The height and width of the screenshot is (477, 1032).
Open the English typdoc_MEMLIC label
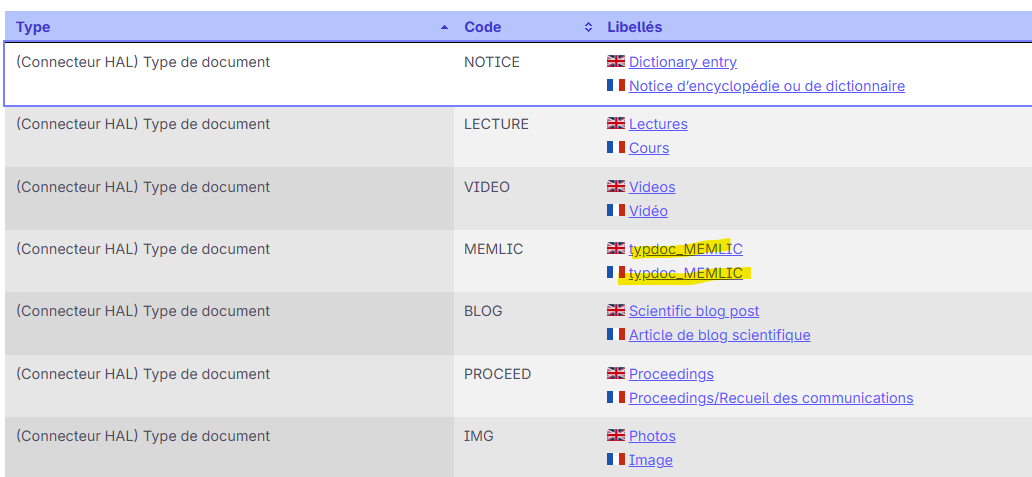(x=686, y=249)
